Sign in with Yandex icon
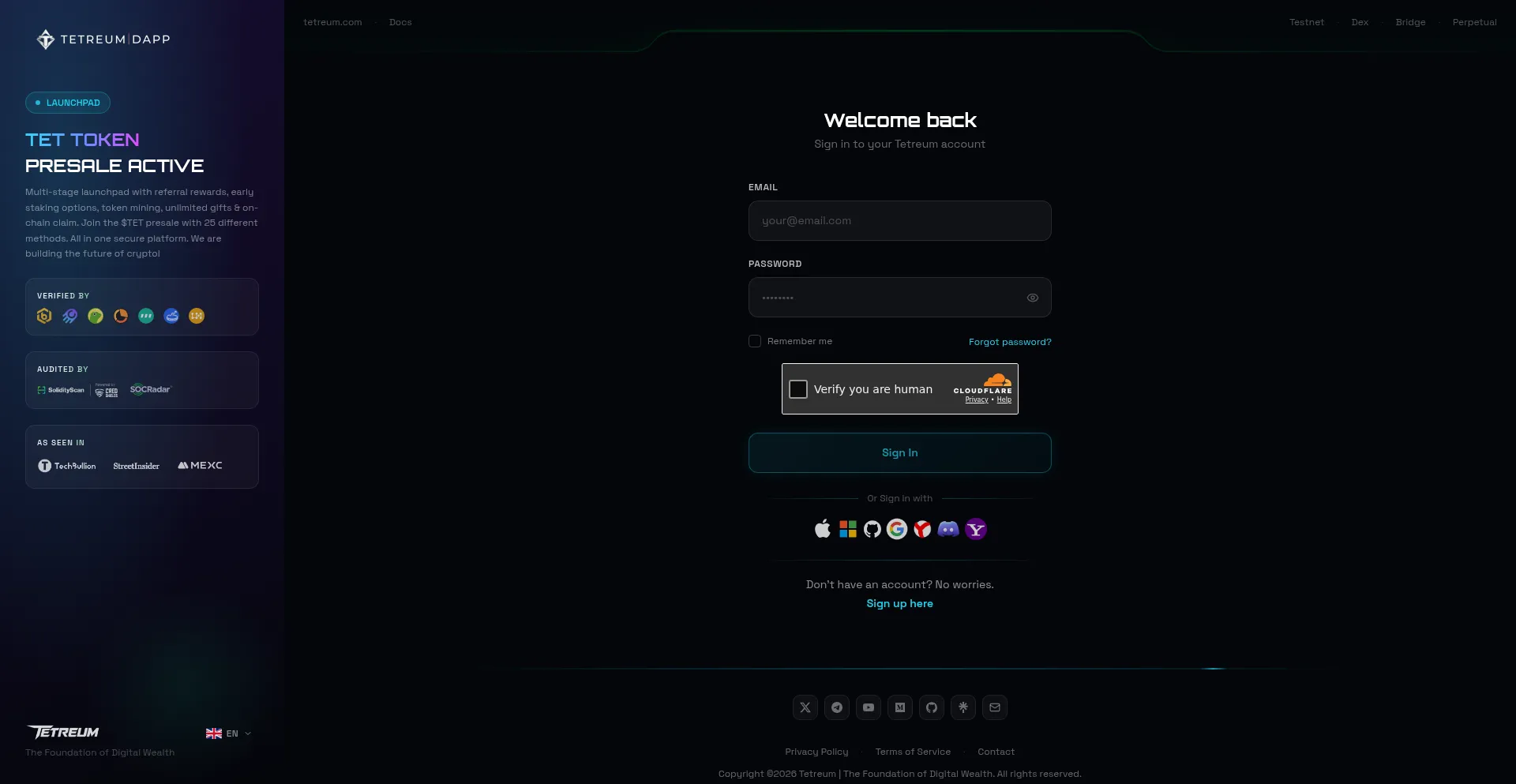 [922, 529]
